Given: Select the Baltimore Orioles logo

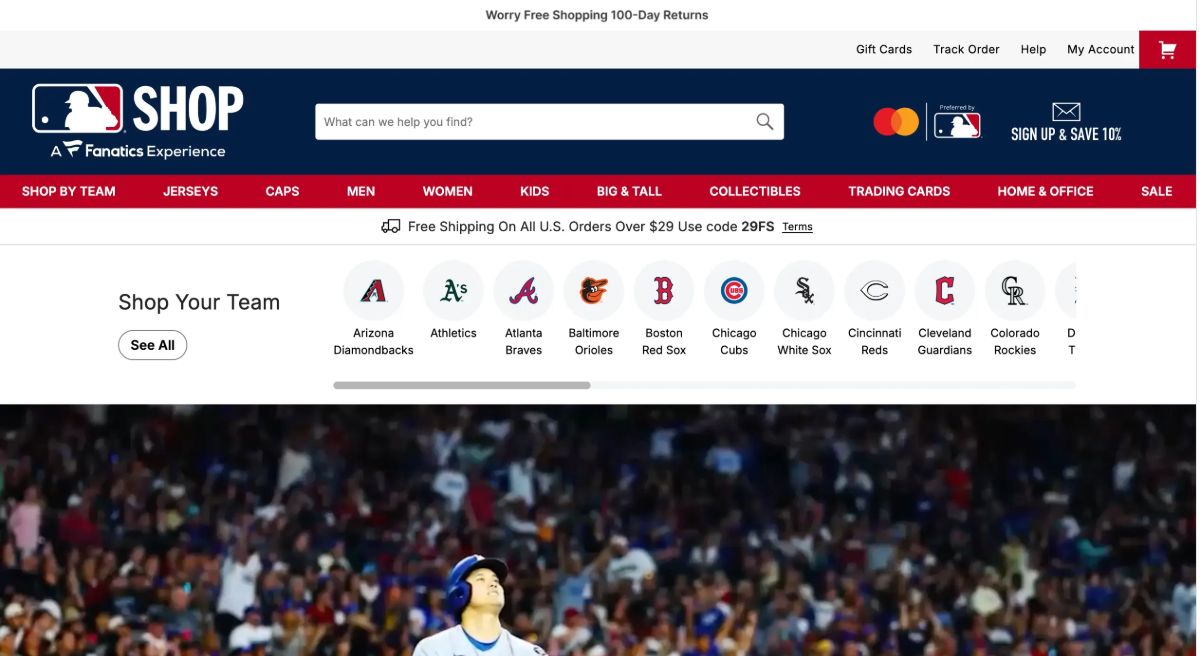Looking at the screenshot, I should [594, 291].
